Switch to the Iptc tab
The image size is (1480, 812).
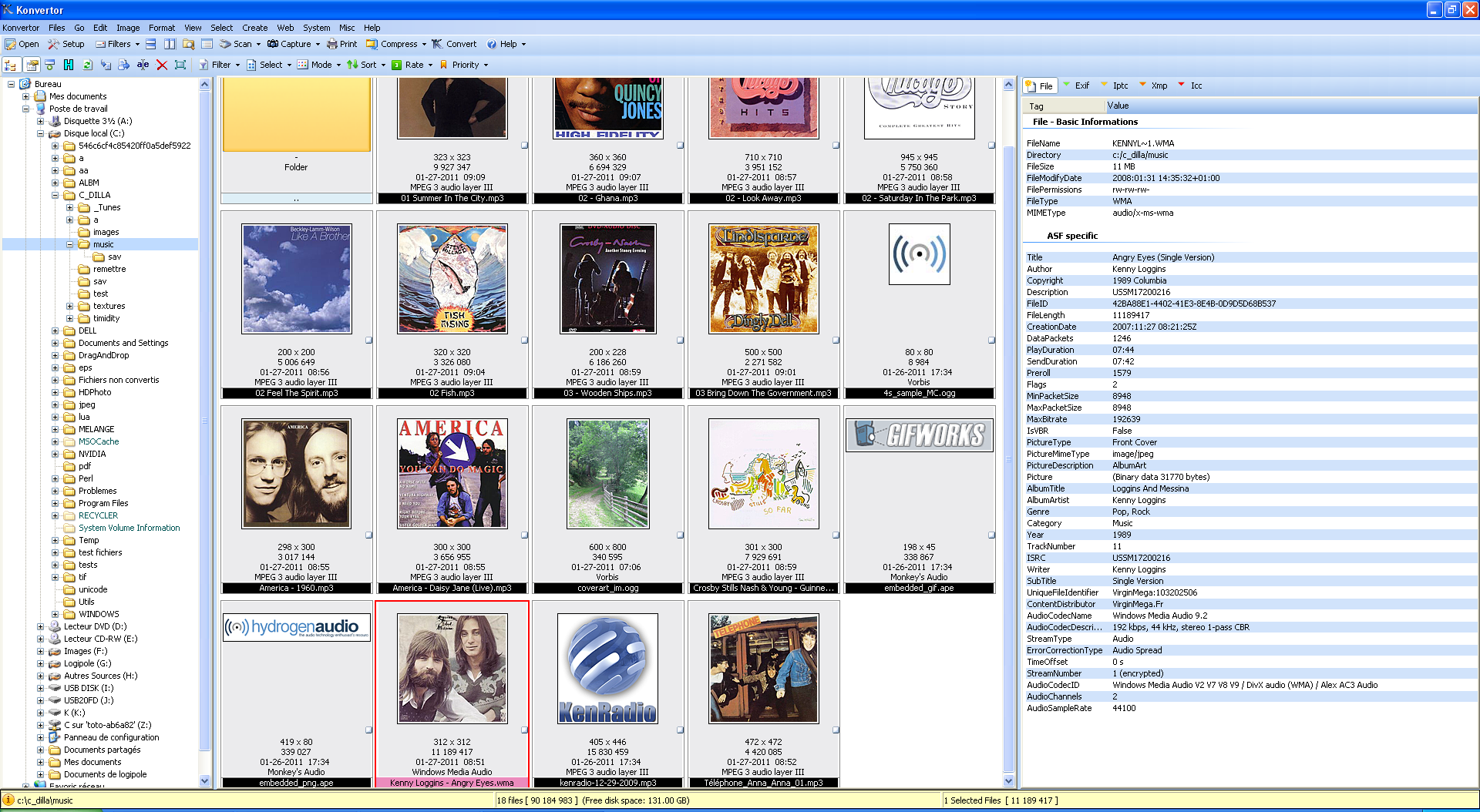1115,86
